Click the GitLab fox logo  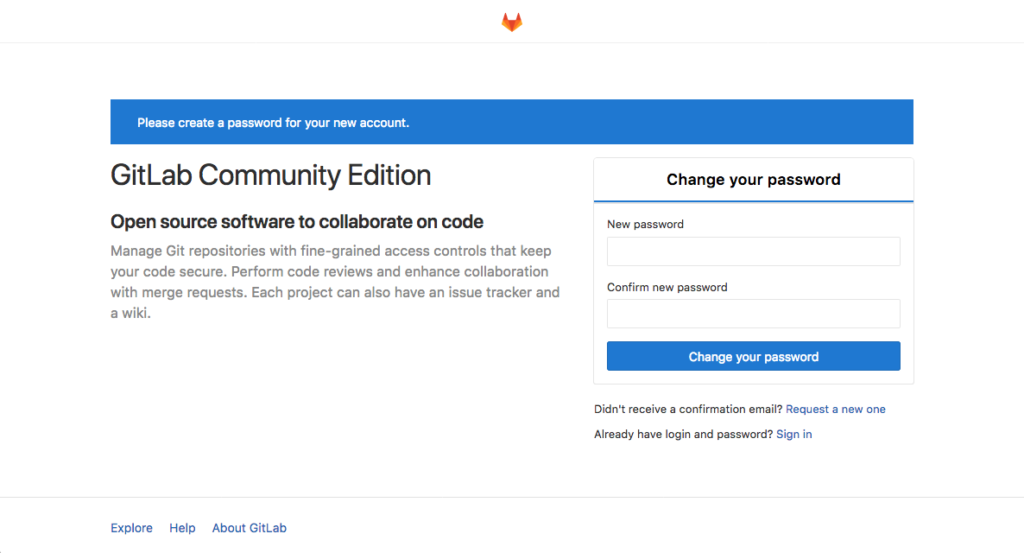tap(511, 22)
